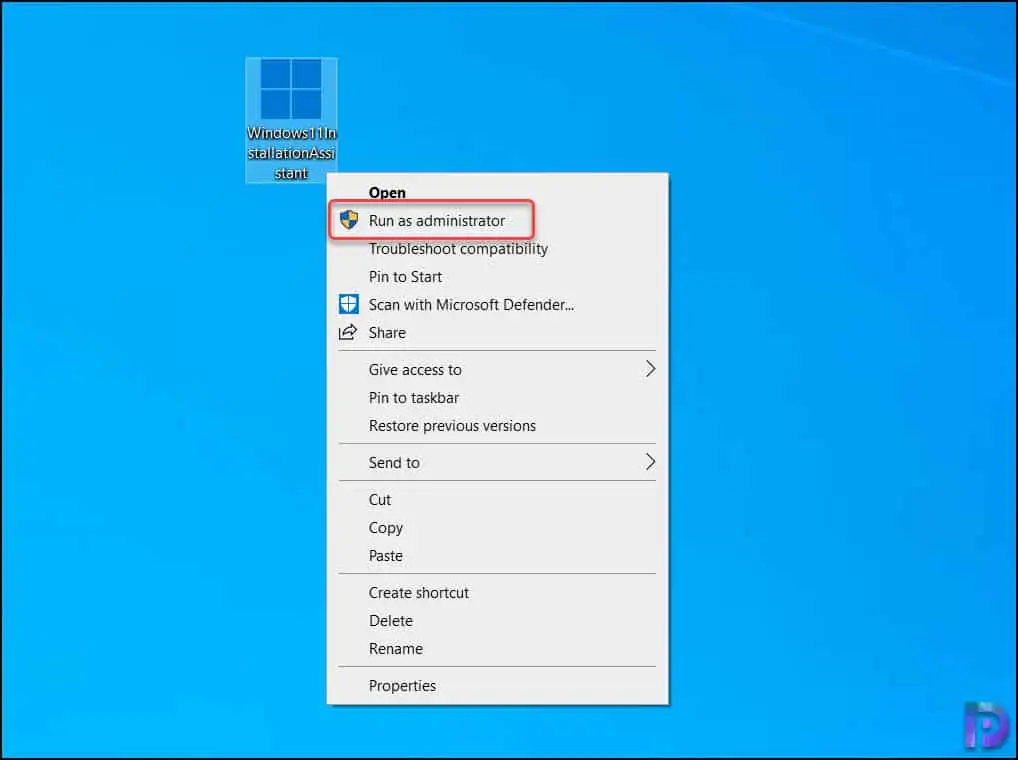
Task: Click the Windows11InstallationAssistant file name label
Action: [x=292, y=153]
